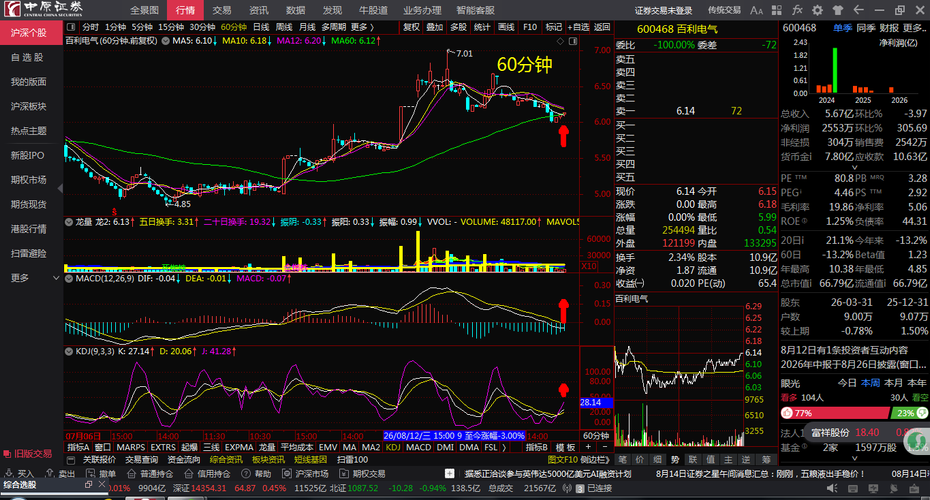Select the 同季 financial view
Image resolution: width=930 pixels, height=500 pixels.
(866, 28)
